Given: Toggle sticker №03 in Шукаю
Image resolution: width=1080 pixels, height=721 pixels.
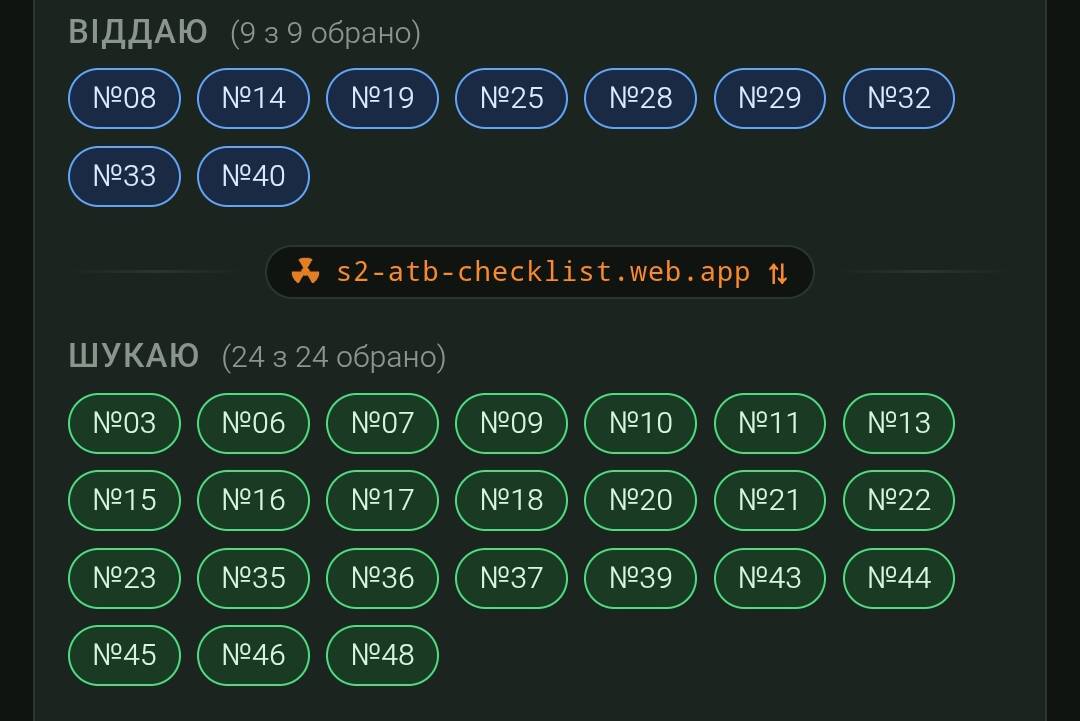Looking at the screenshot, I should pos(125,423).
